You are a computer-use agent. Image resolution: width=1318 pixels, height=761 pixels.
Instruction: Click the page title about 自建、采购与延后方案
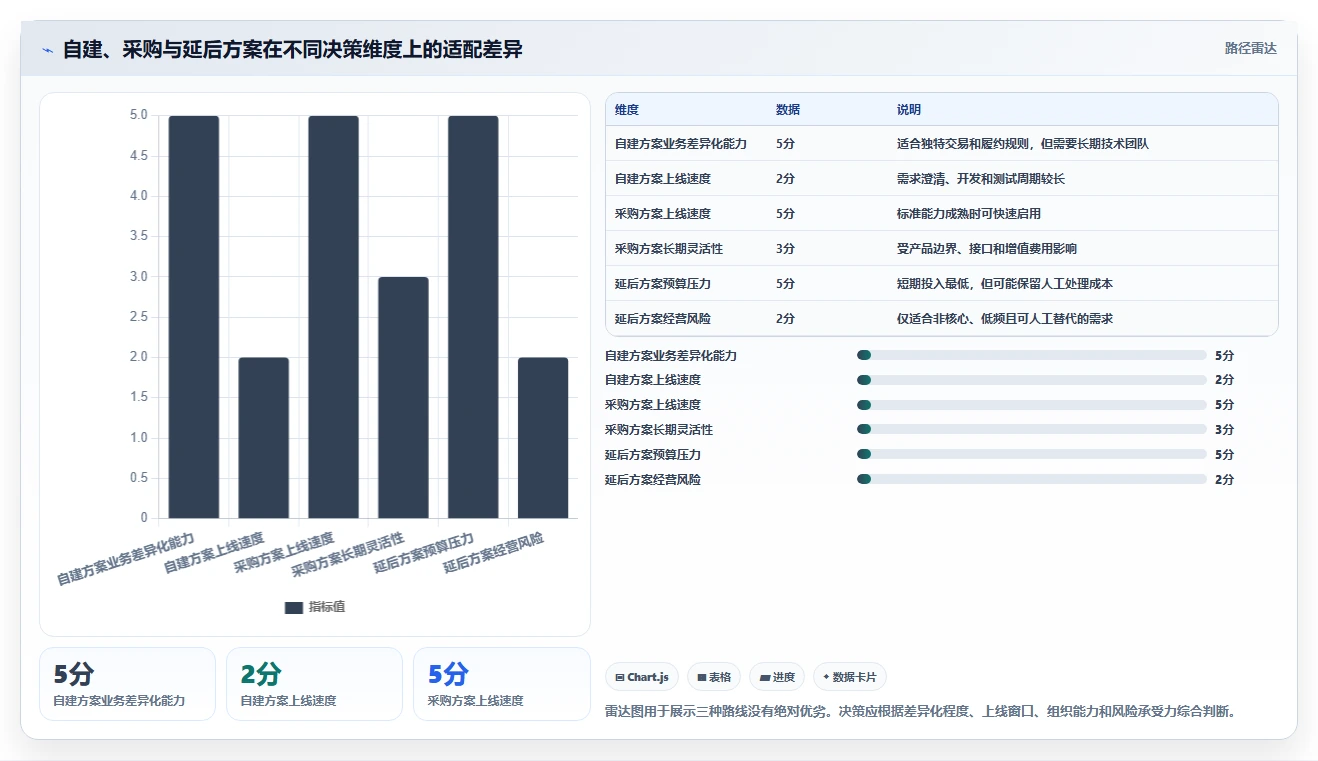(x=293, y=49)
